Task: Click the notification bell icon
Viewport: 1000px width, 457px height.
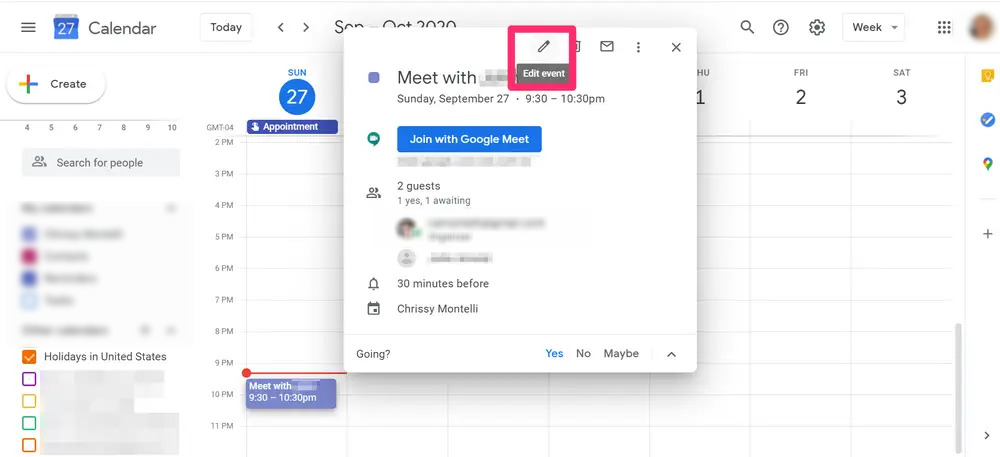Action: pyautogui.click(x=374, y=284)
